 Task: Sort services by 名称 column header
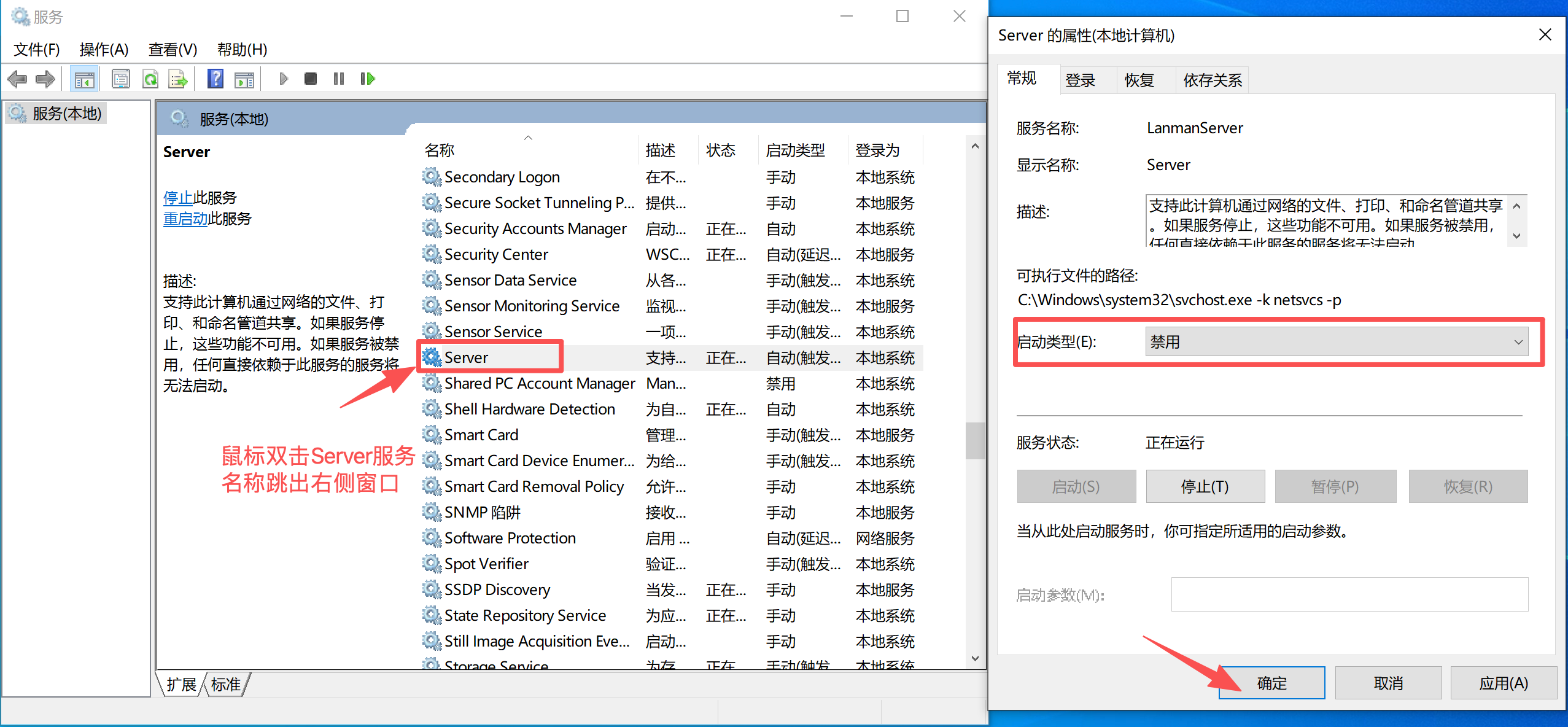pos(440,150)
